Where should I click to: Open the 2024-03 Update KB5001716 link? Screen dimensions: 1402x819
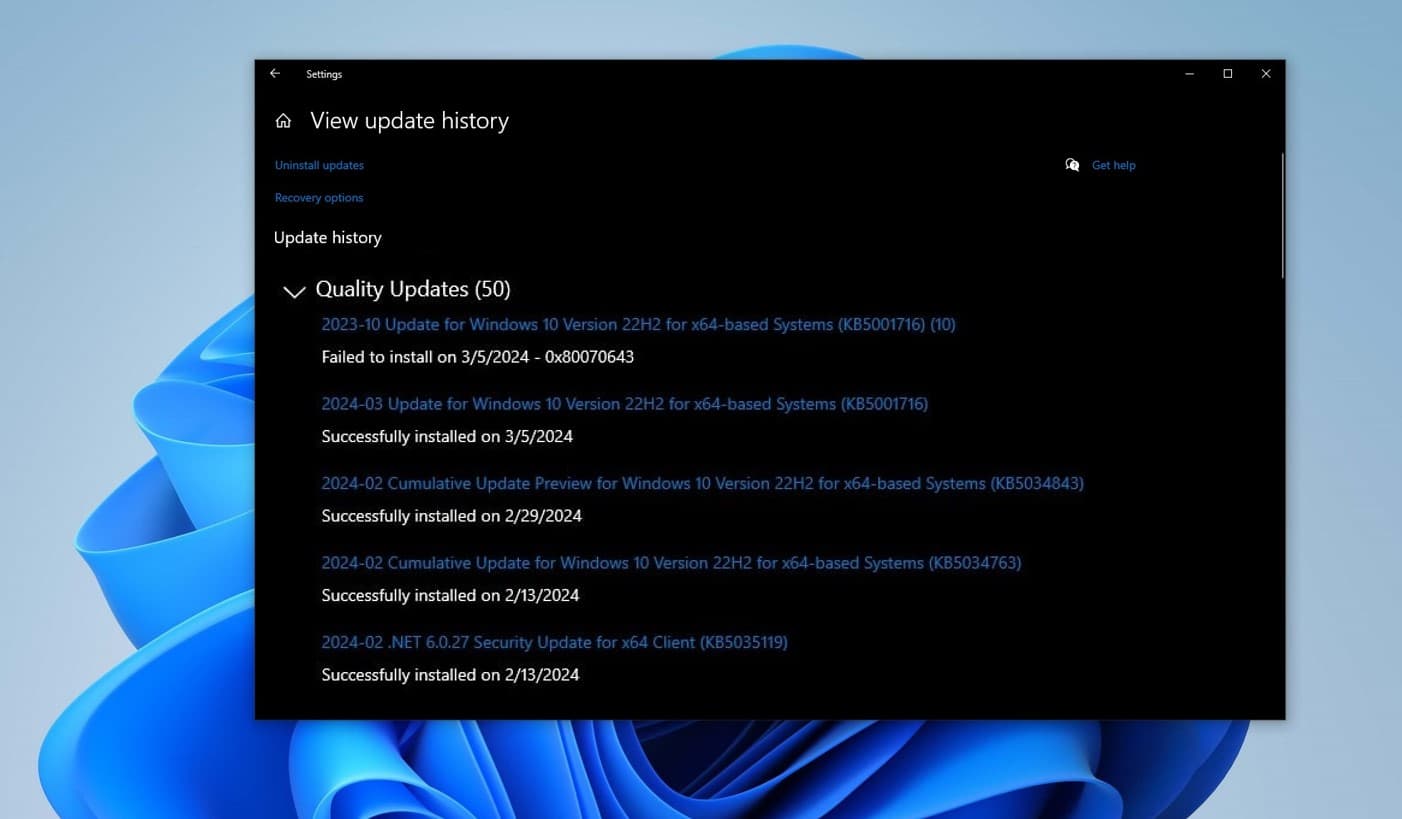click(x=624, y=404)
